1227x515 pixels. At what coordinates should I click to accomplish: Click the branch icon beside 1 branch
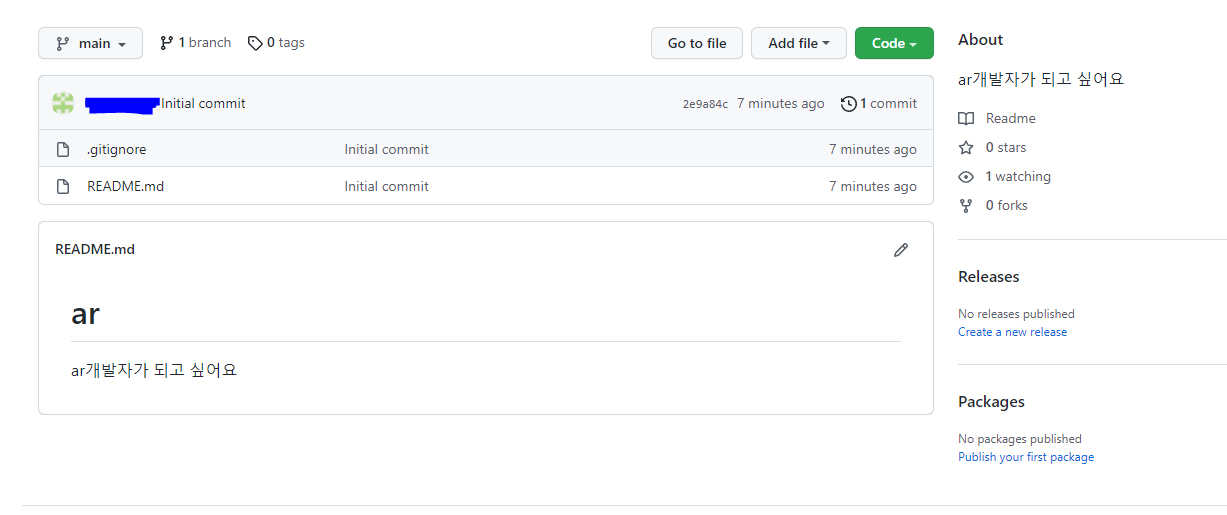point(166,43)
